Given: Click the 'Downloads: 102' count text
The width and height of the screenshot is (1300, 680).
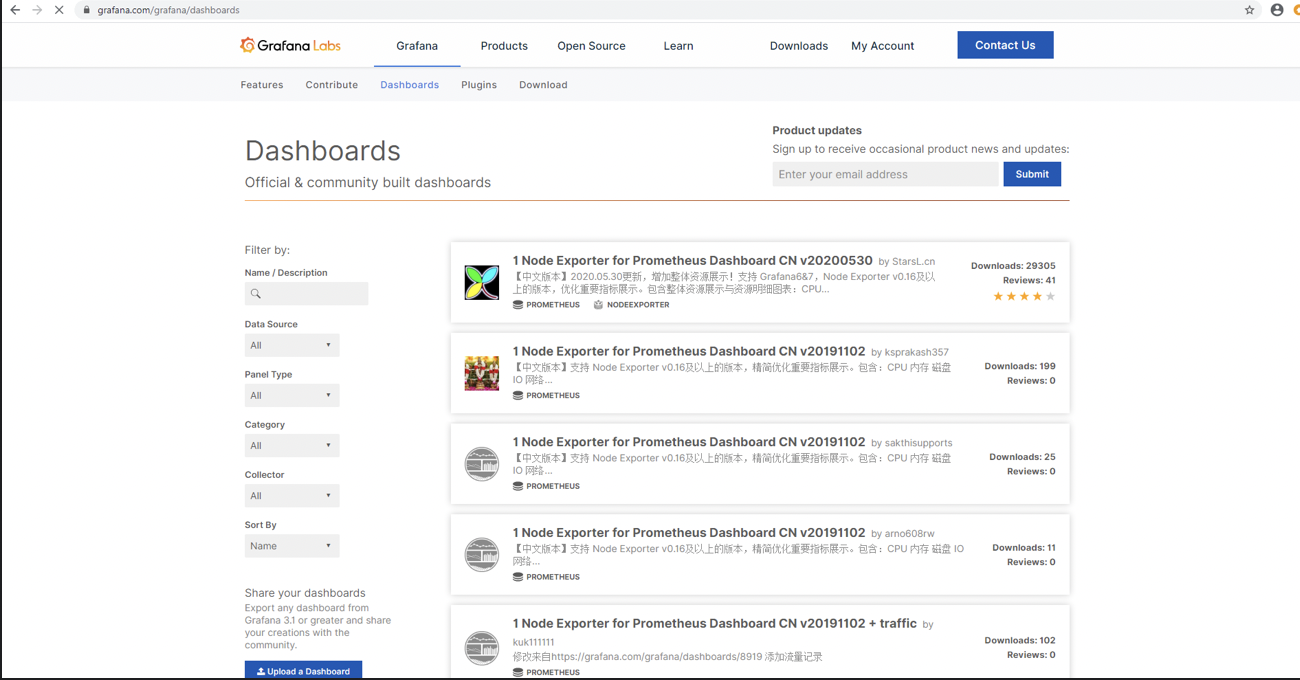Looking at the screenshot, I should click(x=1020, y=641).
